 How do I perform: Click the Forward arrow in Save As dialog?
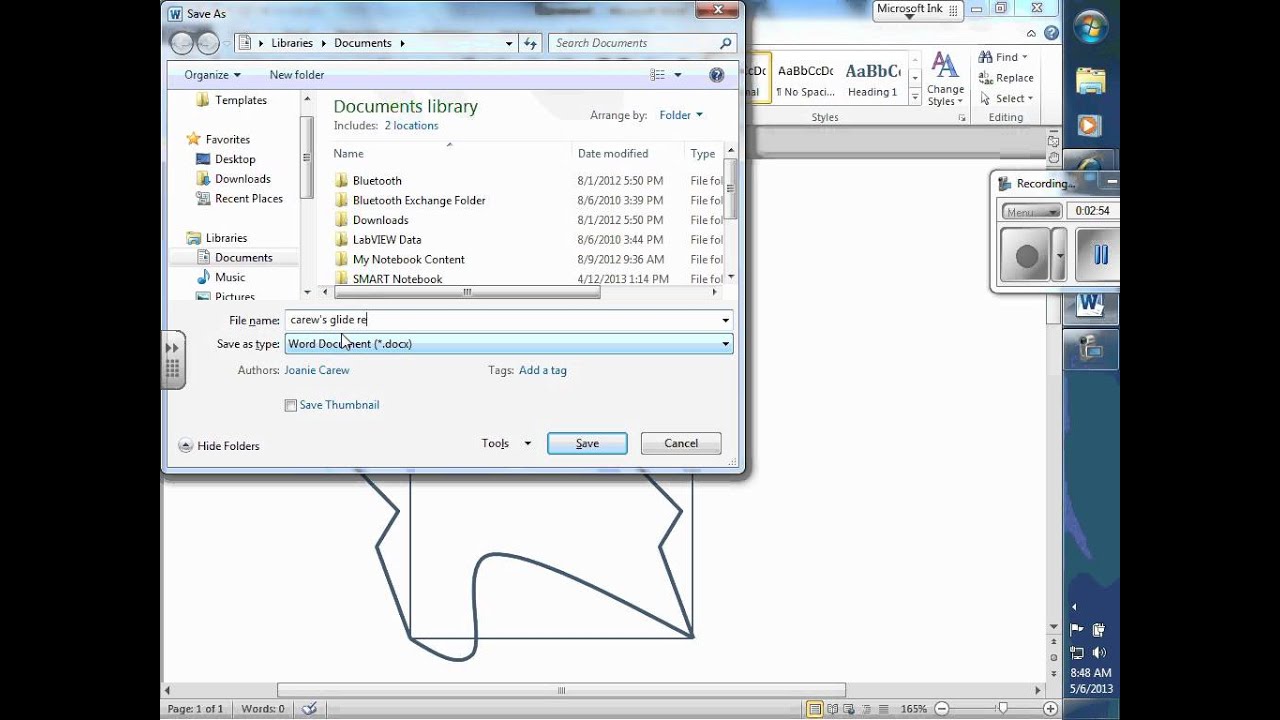207,43
